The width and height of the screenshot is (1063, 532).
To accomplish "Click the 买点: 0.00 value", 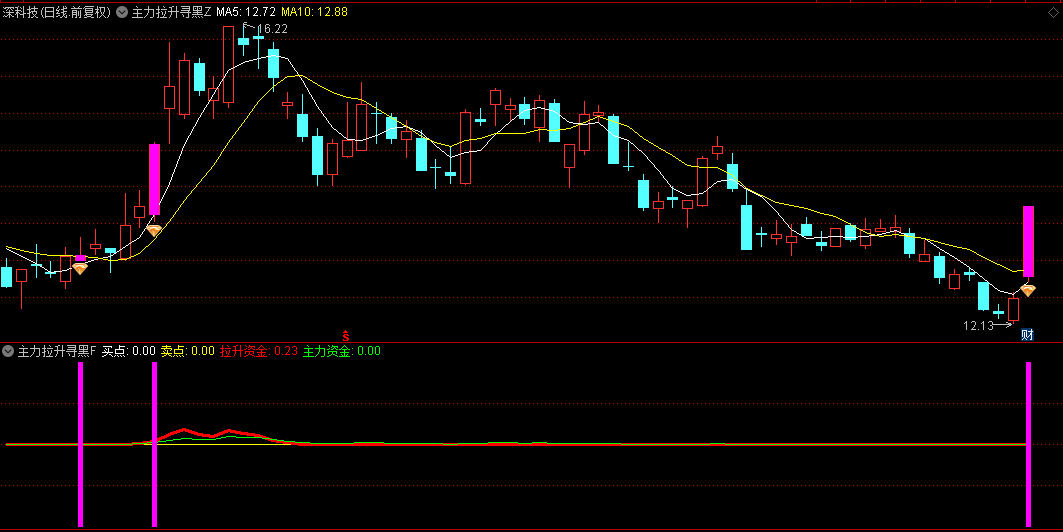I will tap(129, 351).
